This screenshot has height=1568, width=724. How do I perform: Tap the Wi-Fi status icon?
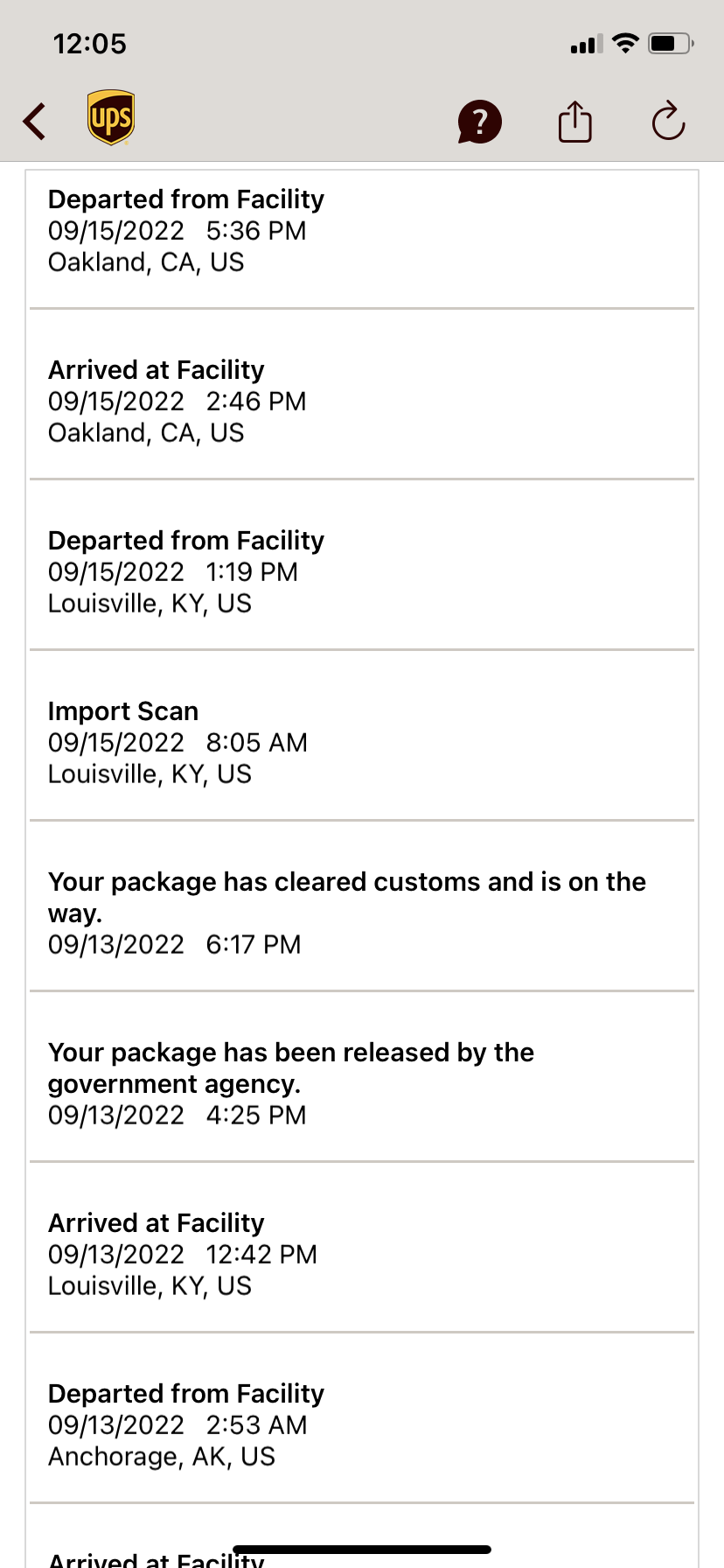(625, 43)
